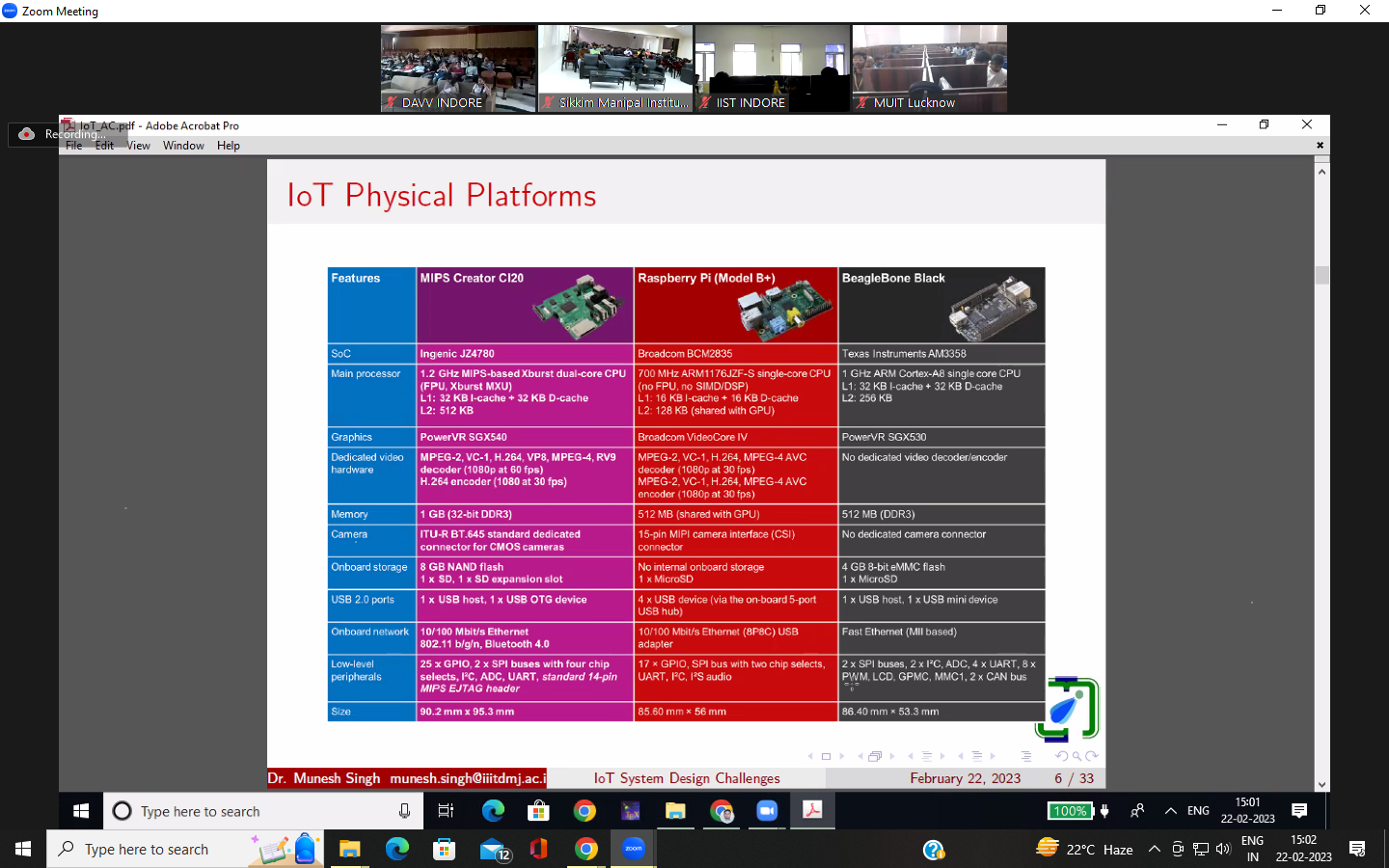
Task: Expand hidden tray icons in shared taskbar
Action: pyautogui.click(x=1171, y=811)
